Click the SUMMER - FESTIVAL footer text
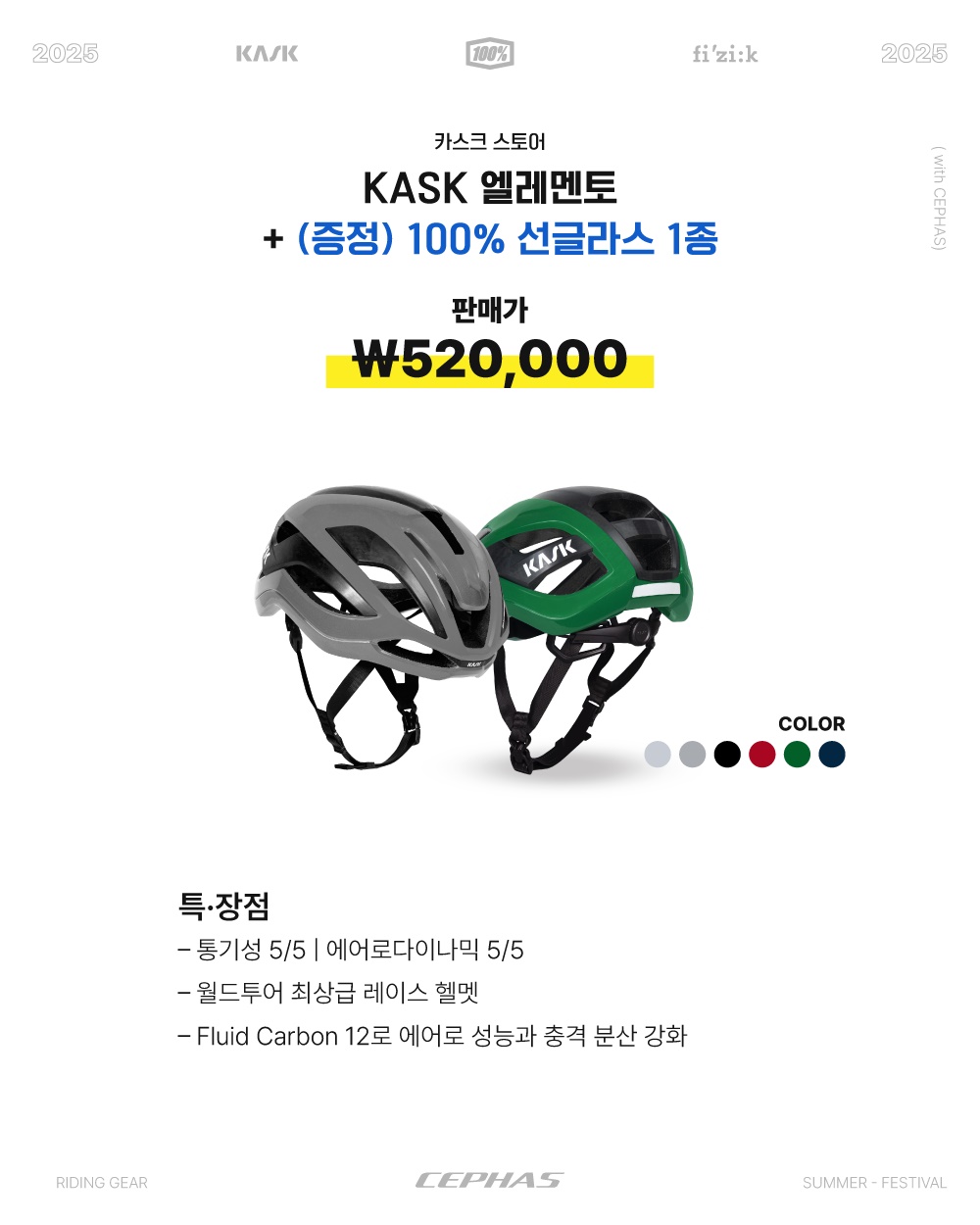Screen dimensions: 980x1225 (x=875, y=1183)
